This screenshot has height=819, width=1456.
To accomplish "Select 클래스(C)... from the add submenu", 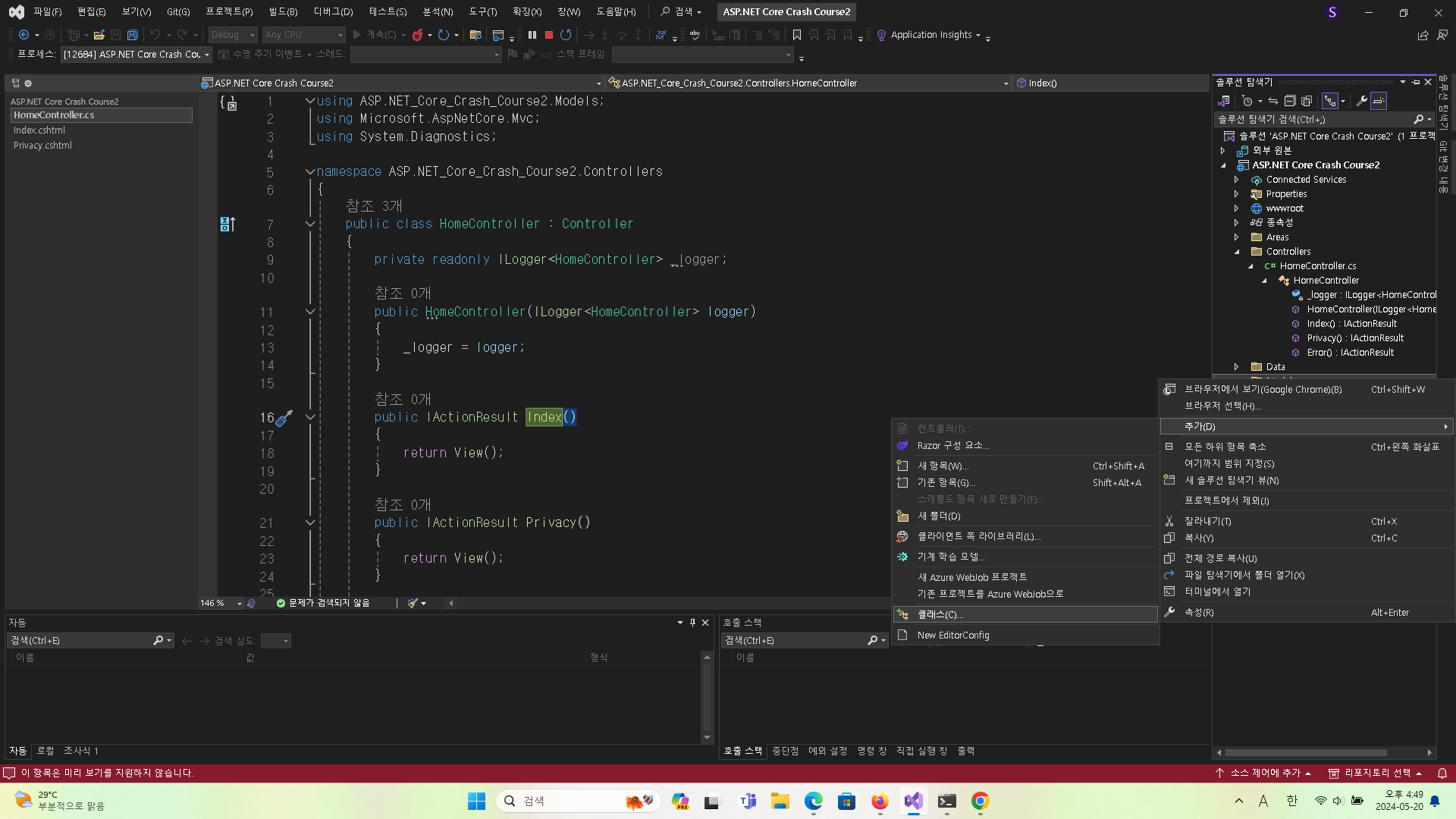I will pyautogui.click(x=1025, y=614).
